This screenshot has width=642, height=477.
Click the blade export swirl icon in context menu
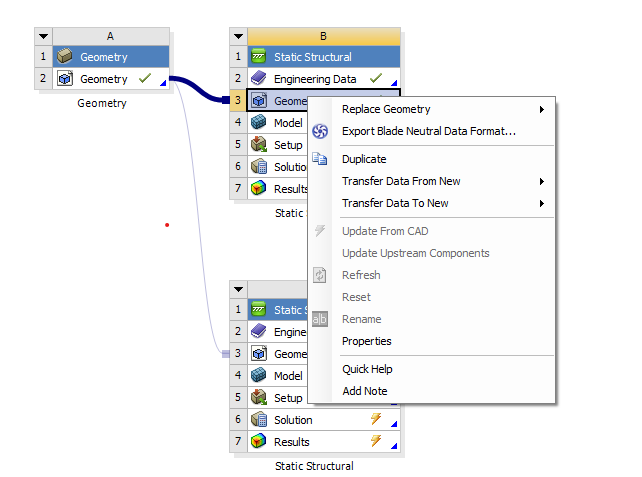pos(320,131)
